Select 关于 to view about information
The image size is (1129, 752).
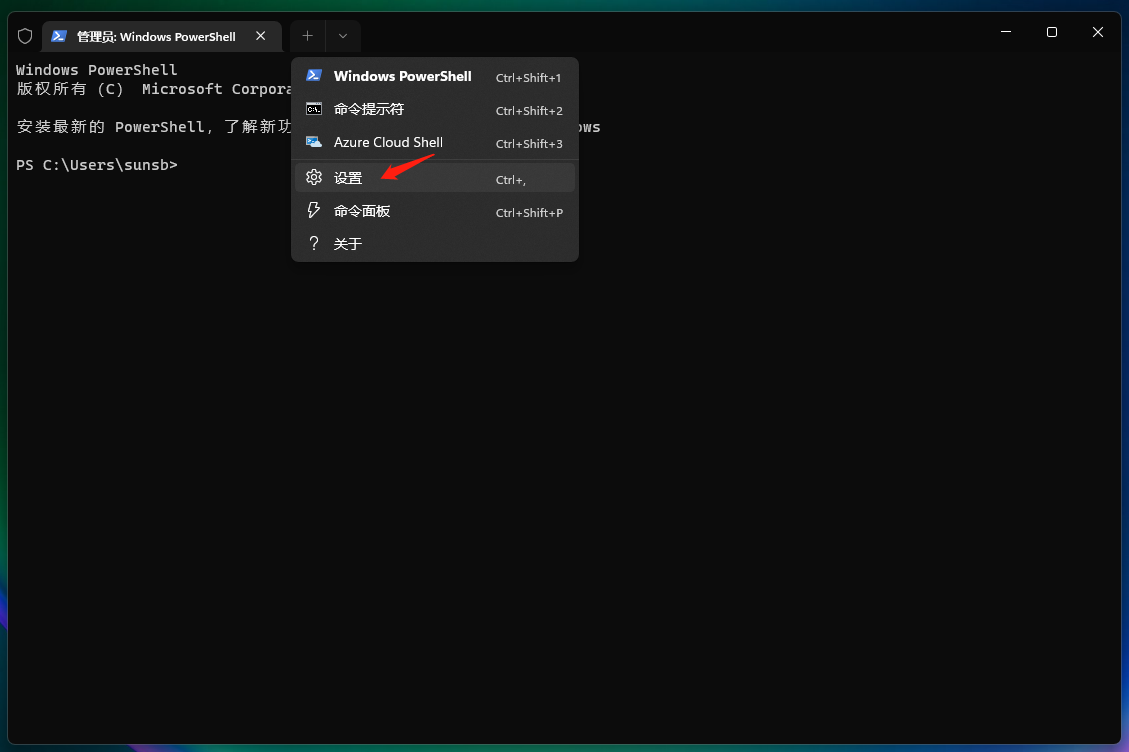345,243
